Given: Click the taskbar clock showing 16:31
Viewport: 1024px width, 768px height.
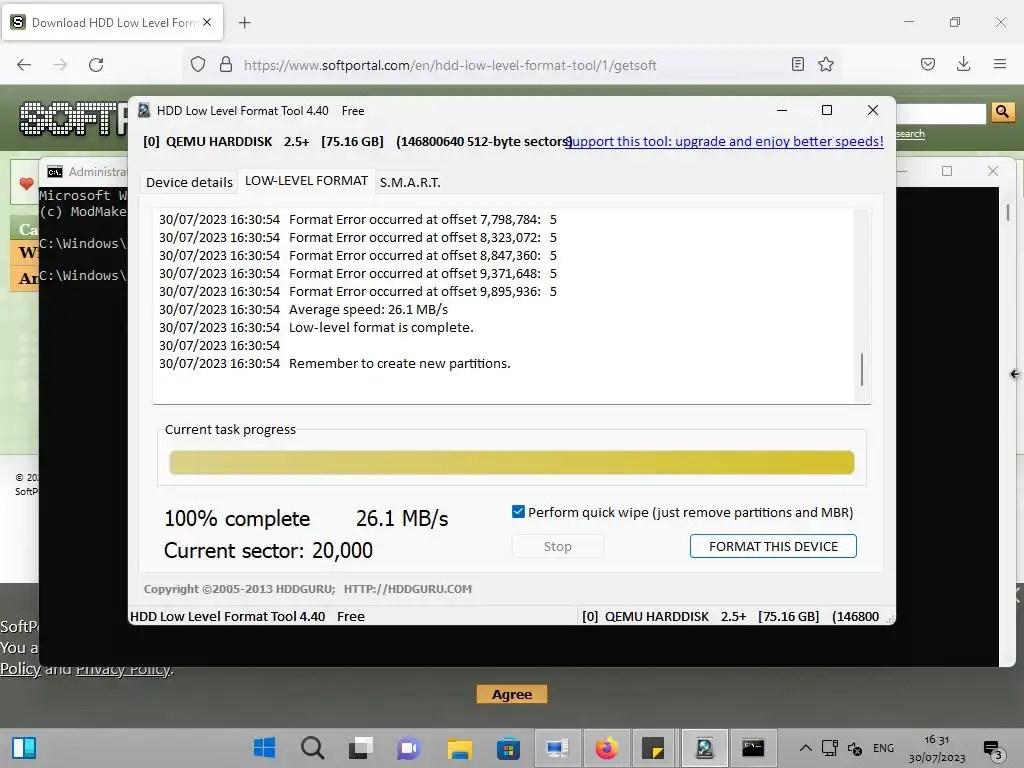Looking at the screenshot, I should (936, 748).
